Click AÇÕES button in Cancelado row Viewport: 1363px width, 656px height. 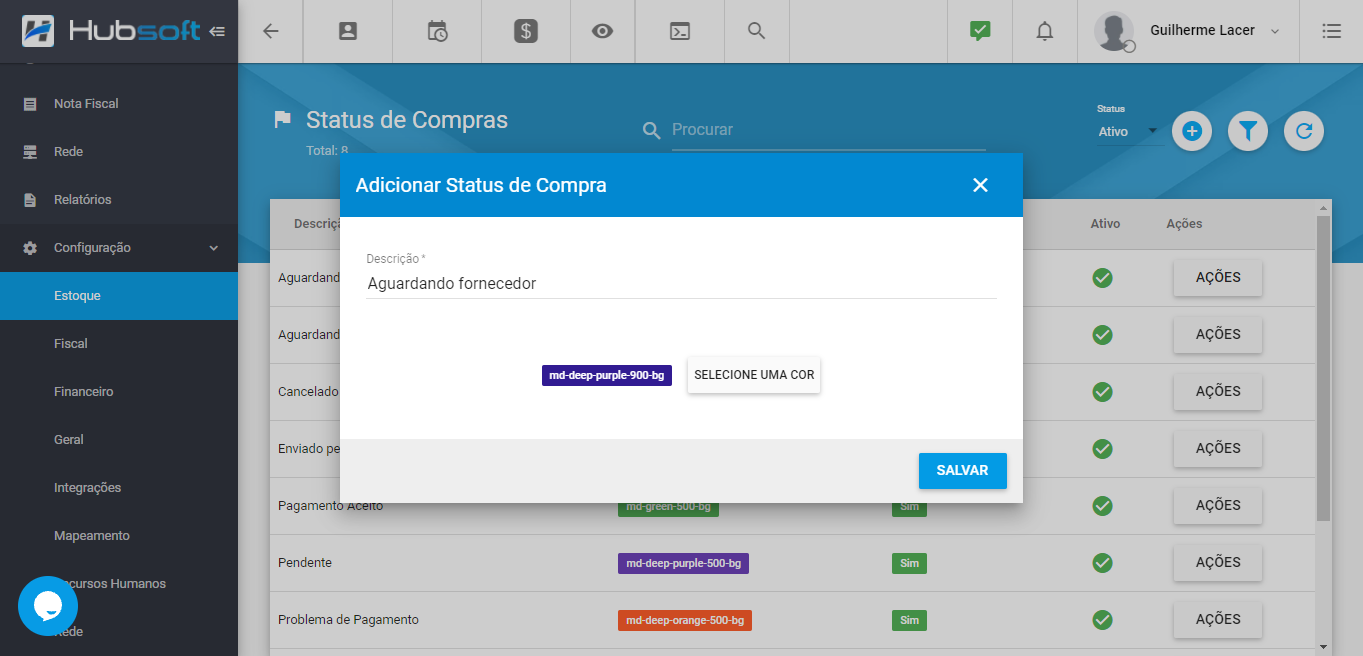coord(1218,392)
